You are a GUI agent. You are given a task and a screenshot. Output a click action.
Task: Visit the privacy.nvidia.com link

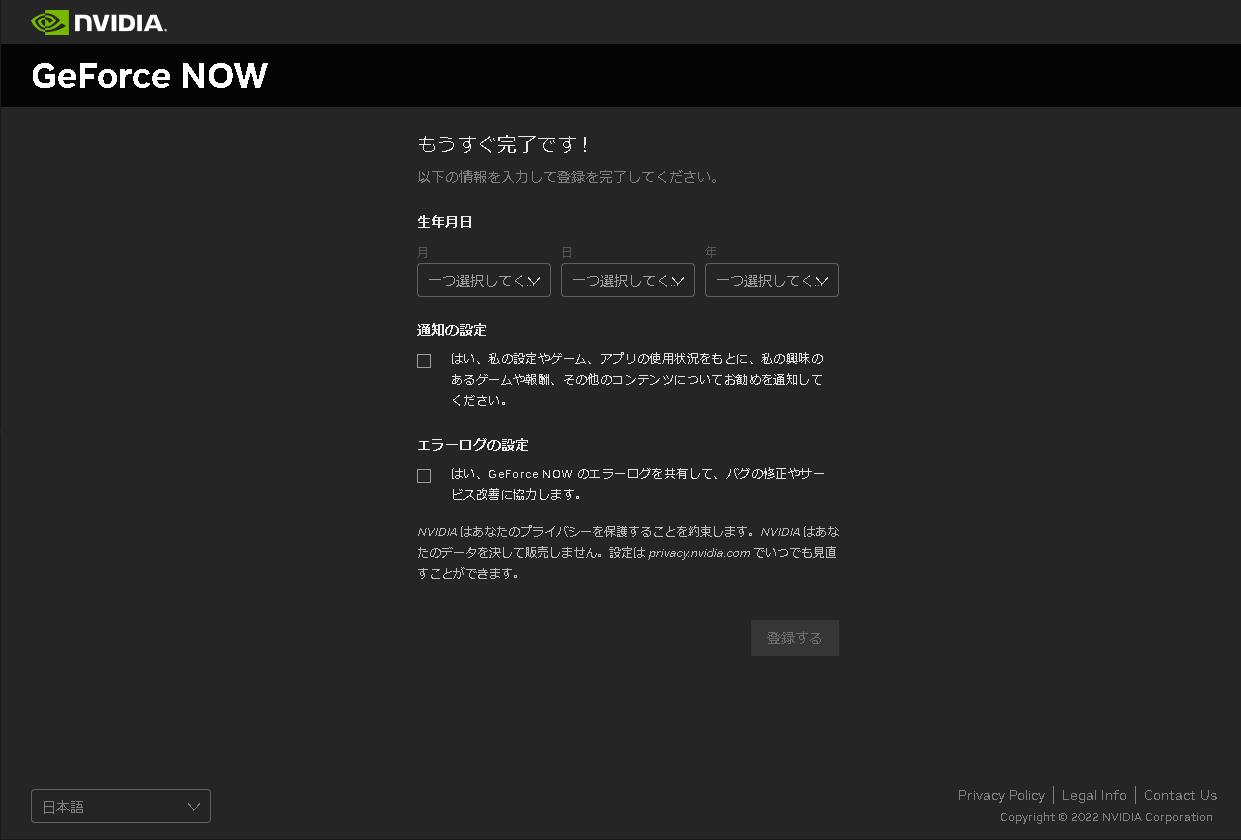coord(701,552)
